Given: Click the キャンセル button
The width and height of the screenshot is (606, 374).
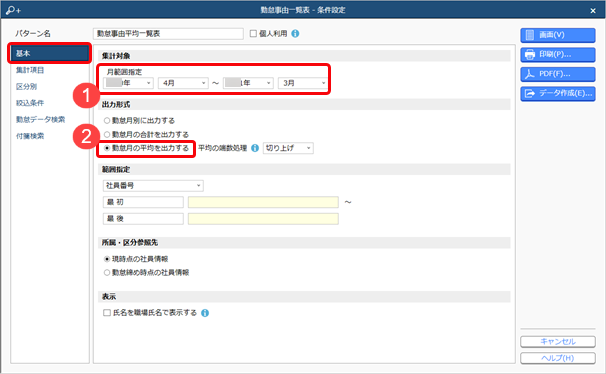Looking at the screenshot, I should [x=558, y=342].
